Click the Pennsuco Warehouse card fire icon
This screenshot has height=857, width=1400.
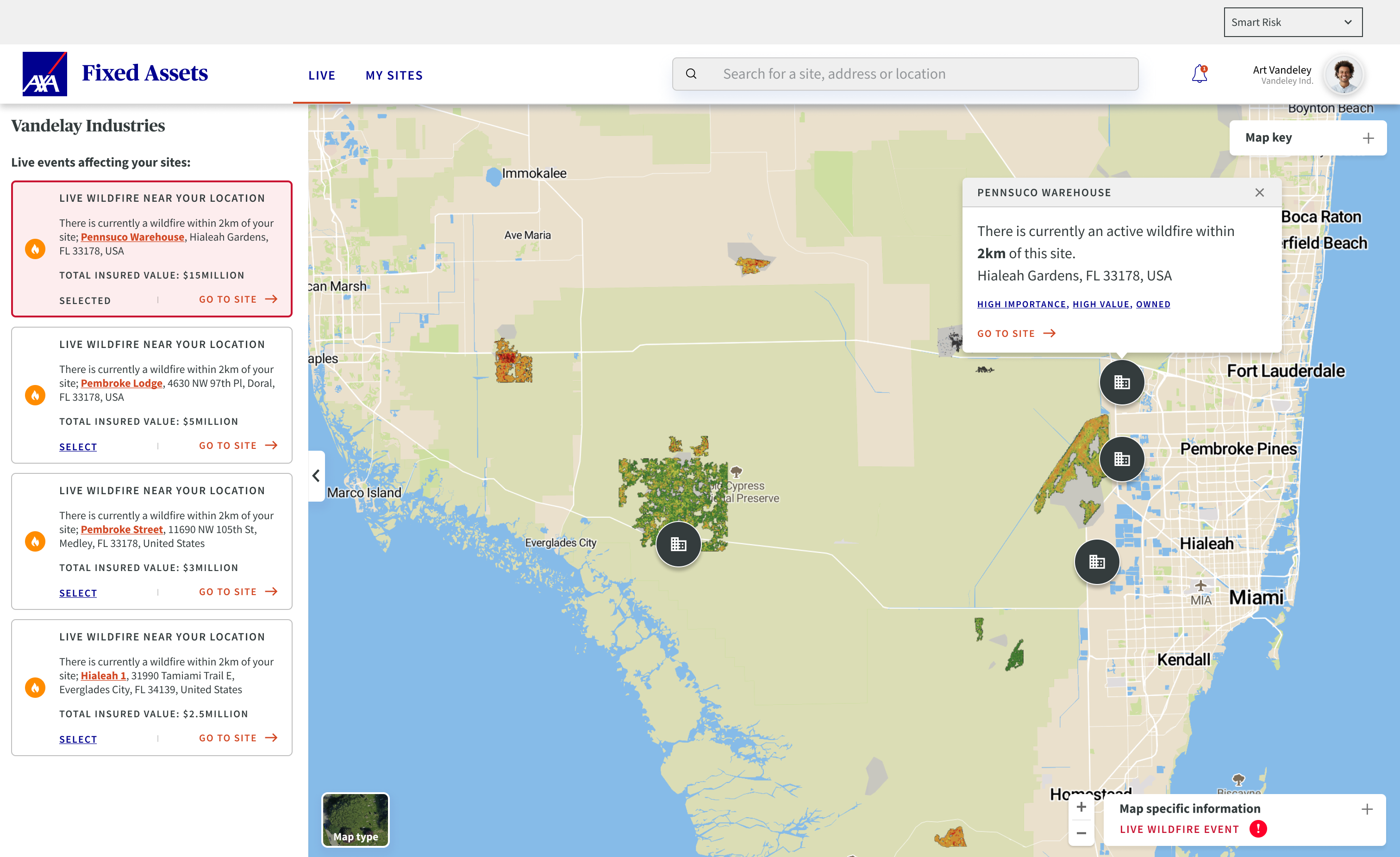click(x=35, y=249)
